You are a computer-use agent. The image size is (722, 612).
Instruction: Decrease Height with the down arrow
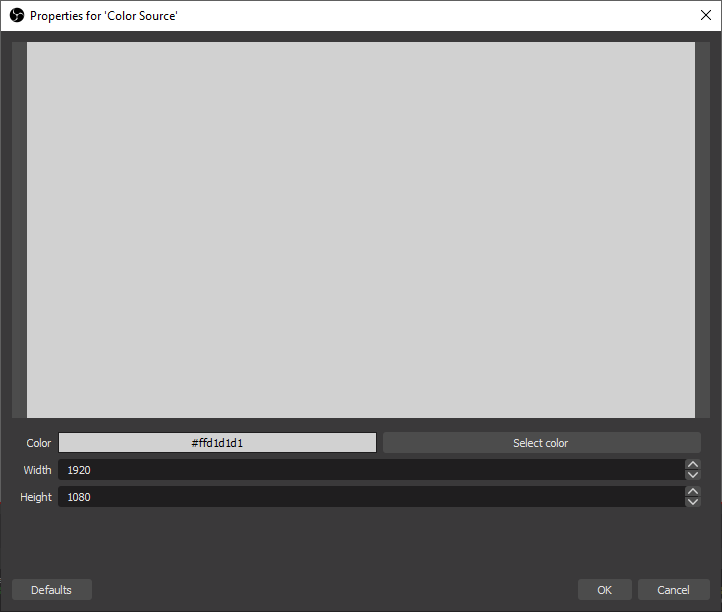(693, 502)
